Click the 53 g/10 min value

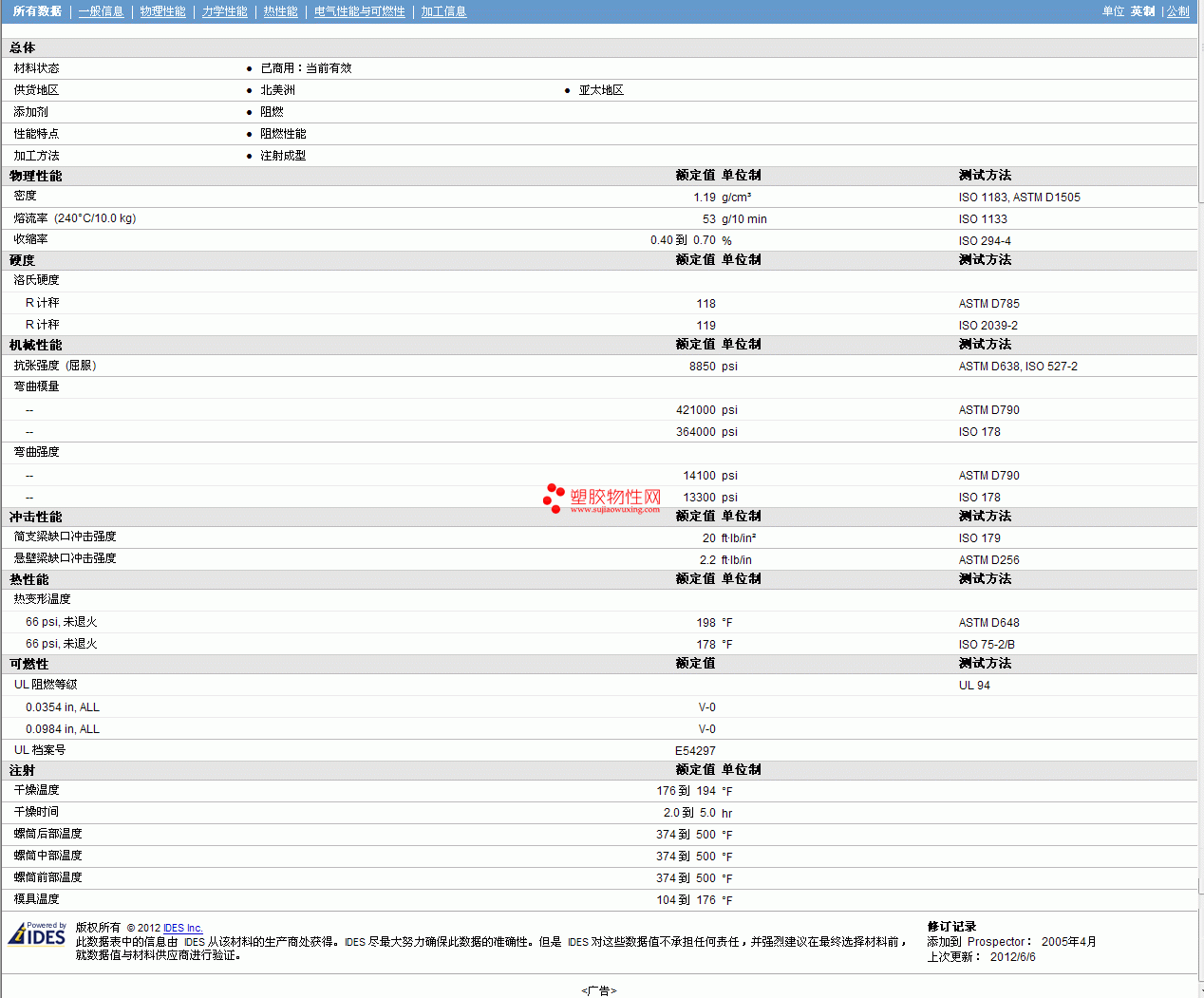click(x=735, y=219)
